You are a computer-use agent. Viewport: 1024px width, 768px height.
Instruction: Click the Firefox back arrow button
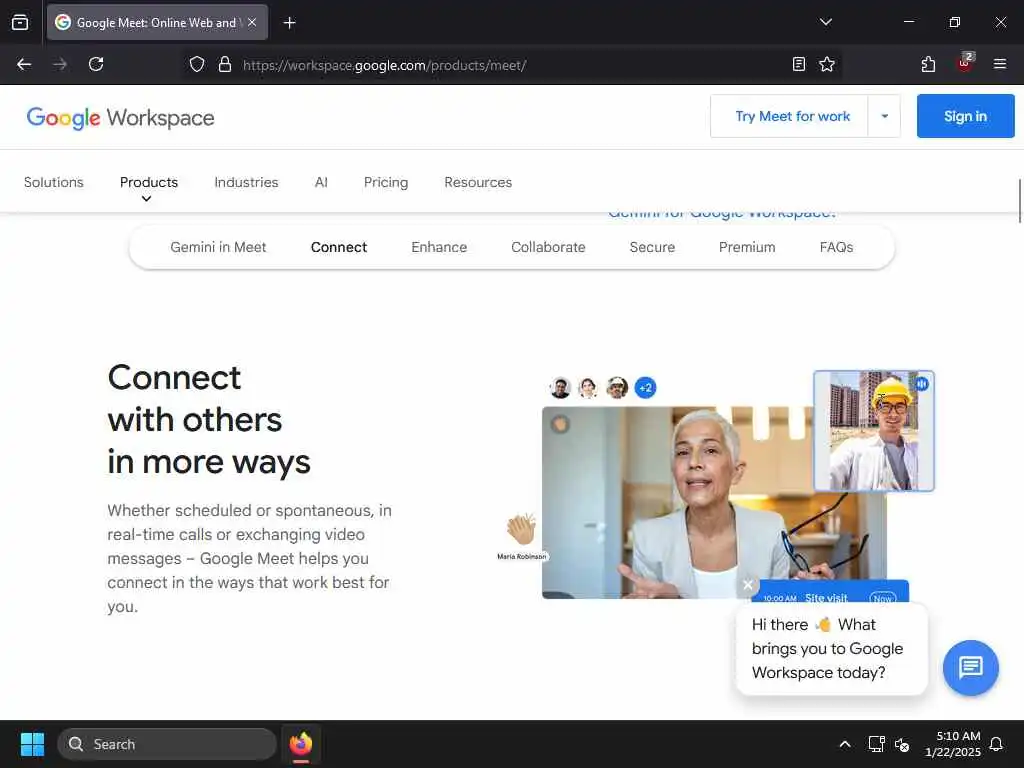24,64
